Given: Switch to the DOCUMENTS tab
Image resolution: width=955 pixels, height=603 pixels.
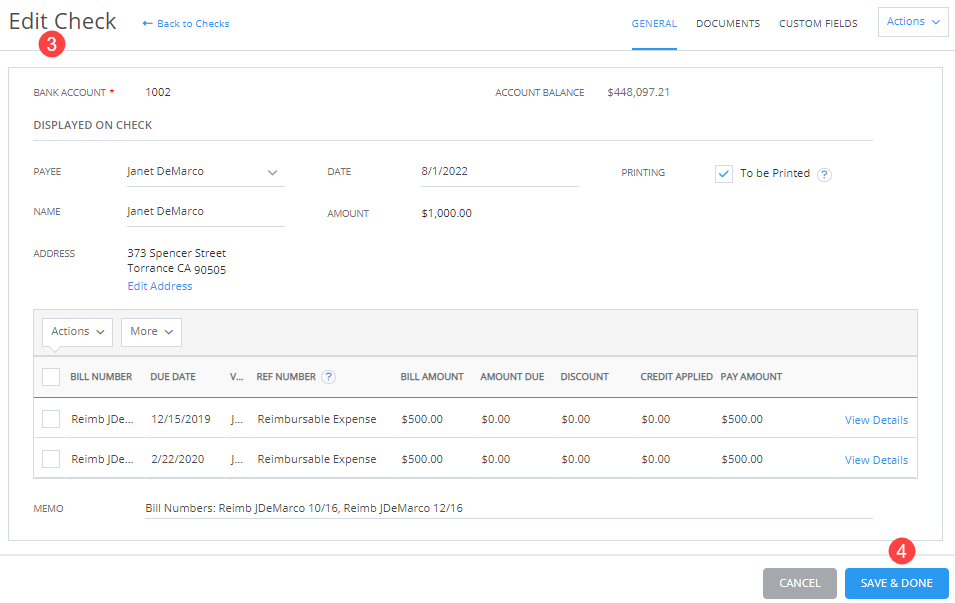Looking at the screenshot, I should pyautogui.click(x=728, y=23).
